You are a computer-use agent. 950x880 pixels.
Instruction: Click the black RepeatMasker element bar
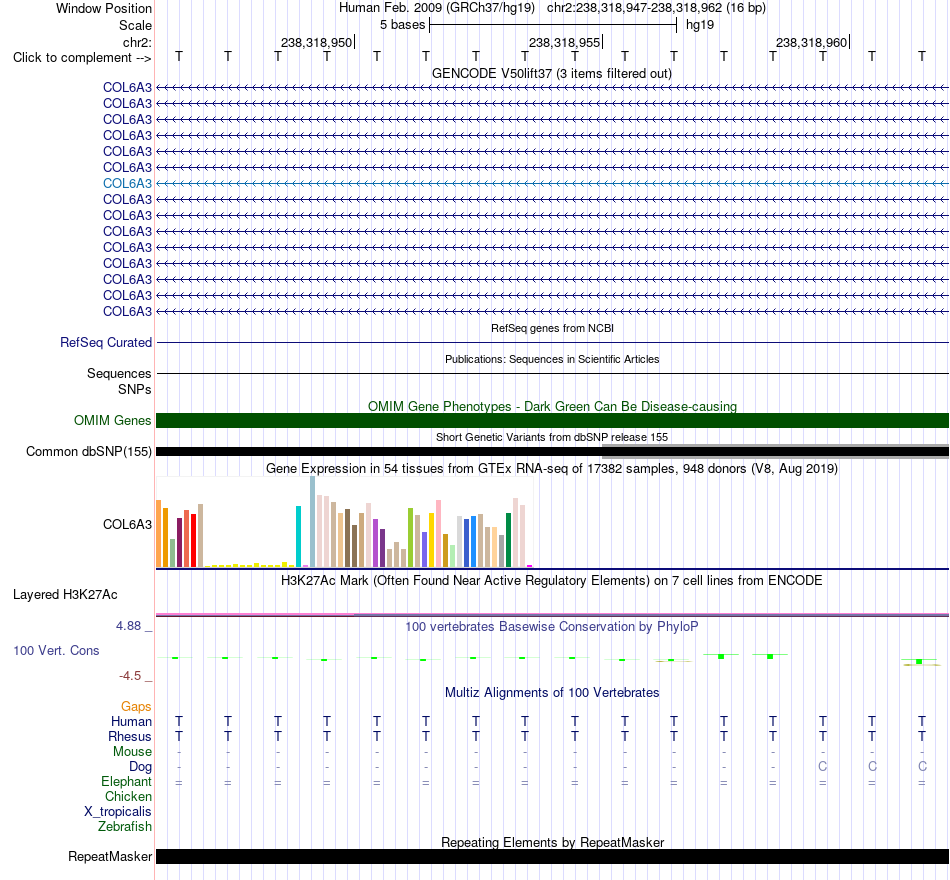point(552,856)
